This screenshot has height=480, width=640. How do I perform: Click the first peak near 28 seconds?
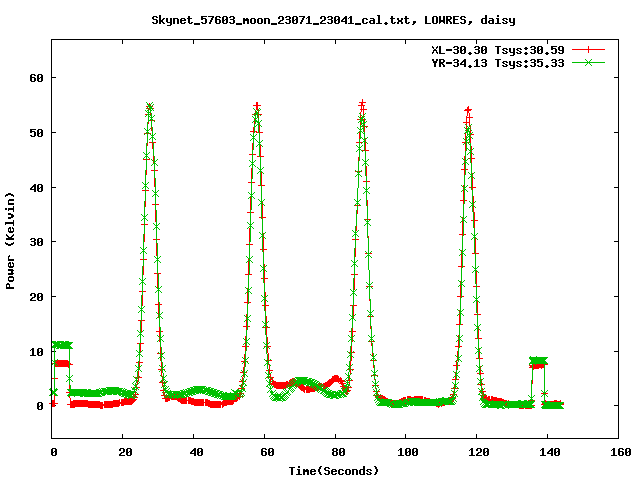(x=149, y=108)
